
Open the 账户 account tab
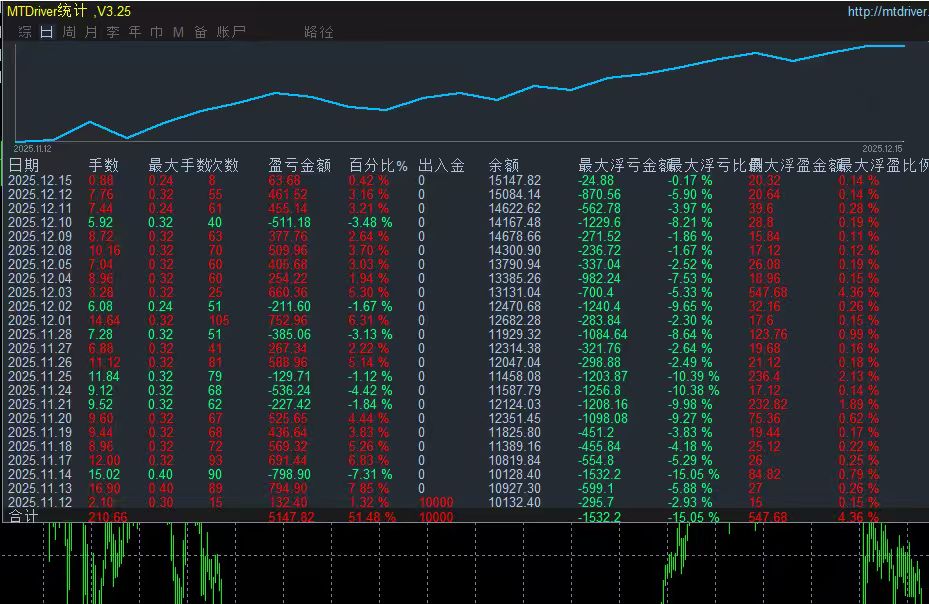[x=231, y=32]
